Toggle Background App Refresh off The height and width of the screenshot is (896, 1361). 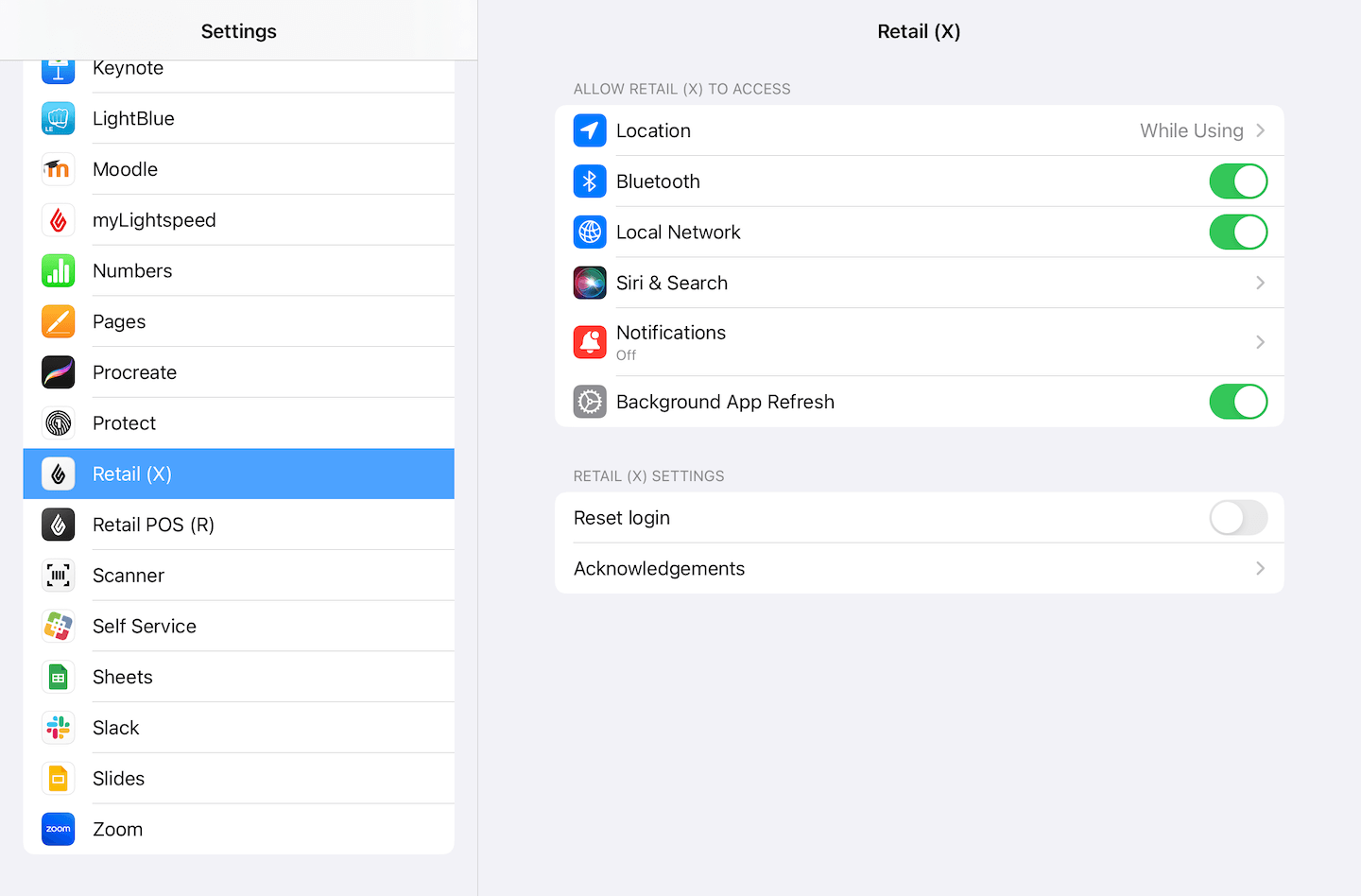(x=1238, y=402)
